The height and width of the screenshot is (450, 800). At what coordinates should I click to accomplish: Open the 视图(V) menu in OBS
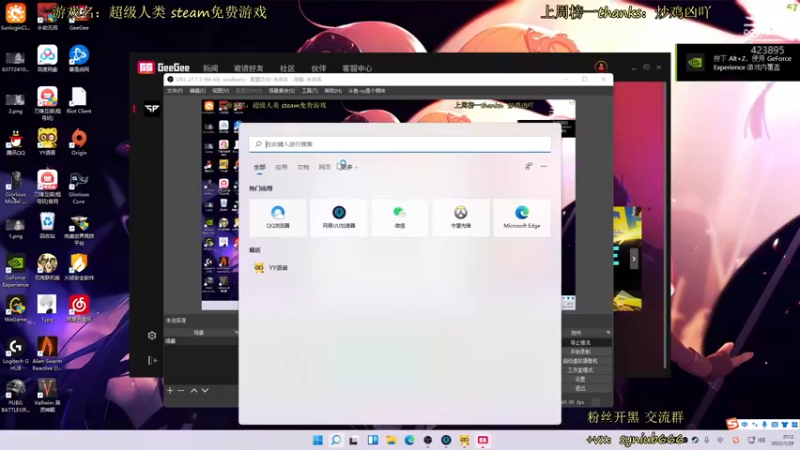pyautogui.click(x=220, y=91)
